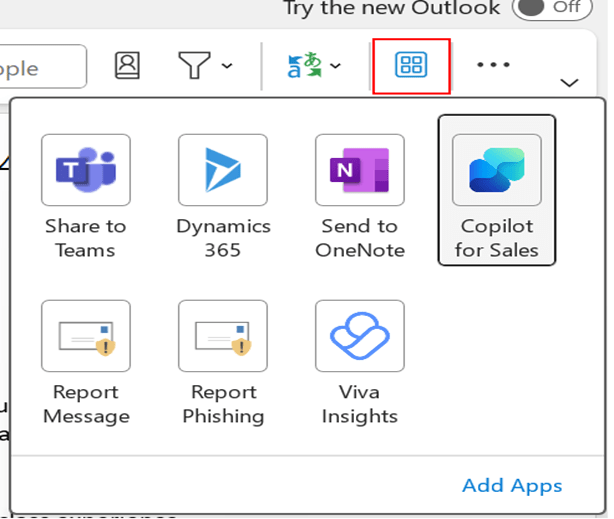Launch the Dynamics 365 add-in
614x519 pixels.
coord(223,168)
